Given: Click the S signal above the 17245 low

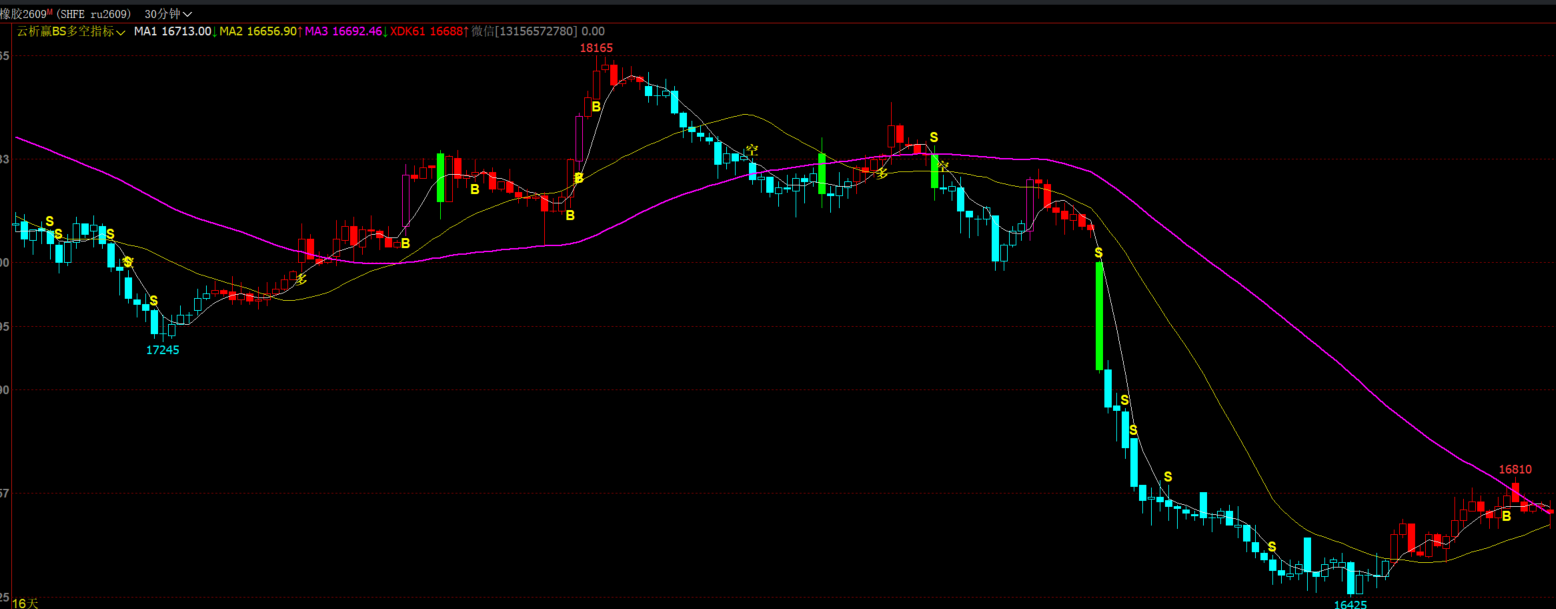Looking at the screenshot, I should [153, 300].
